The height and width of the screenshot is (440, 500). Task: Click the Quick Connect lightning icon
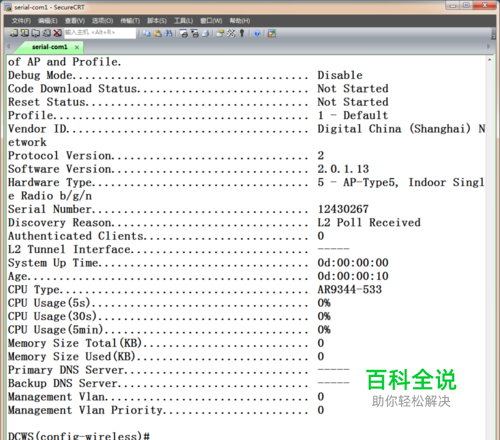tap(25, 33)
